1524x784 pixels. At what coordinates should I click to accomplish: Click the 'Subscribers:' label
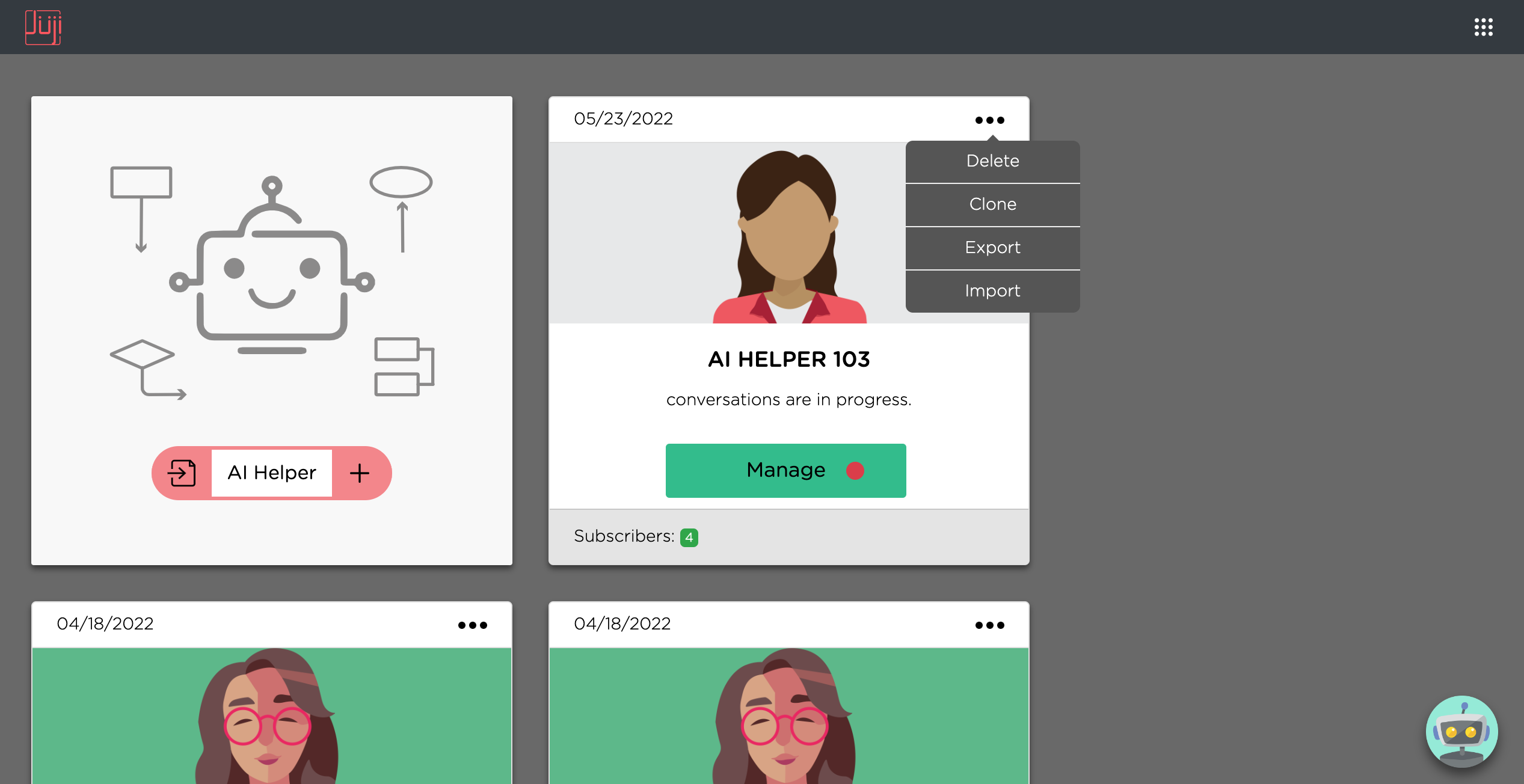624,536
